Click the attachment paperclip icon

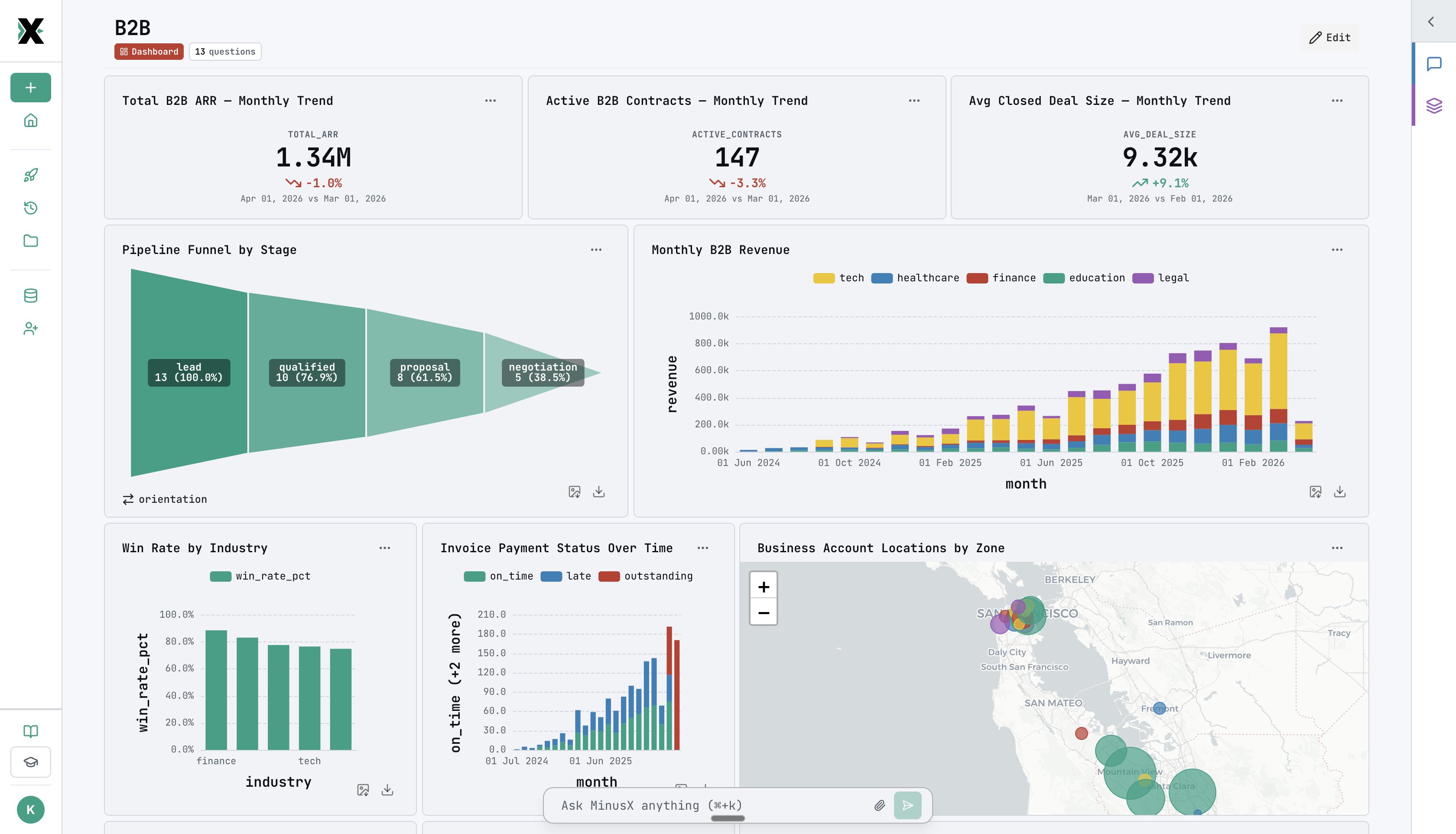click(x=879, y=805)
